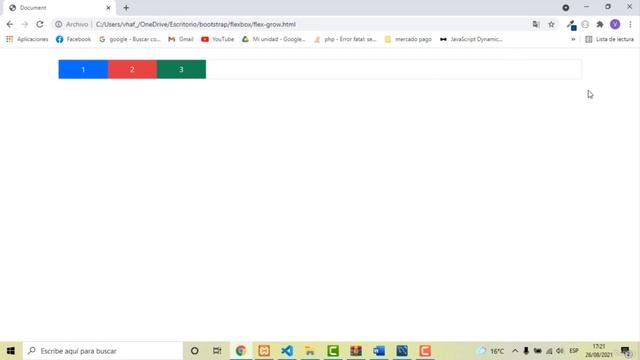Viewport: 640px width, 360px height.
Task: Open the Aplicaciones apps shortcut
Action: tap(27, 39)
